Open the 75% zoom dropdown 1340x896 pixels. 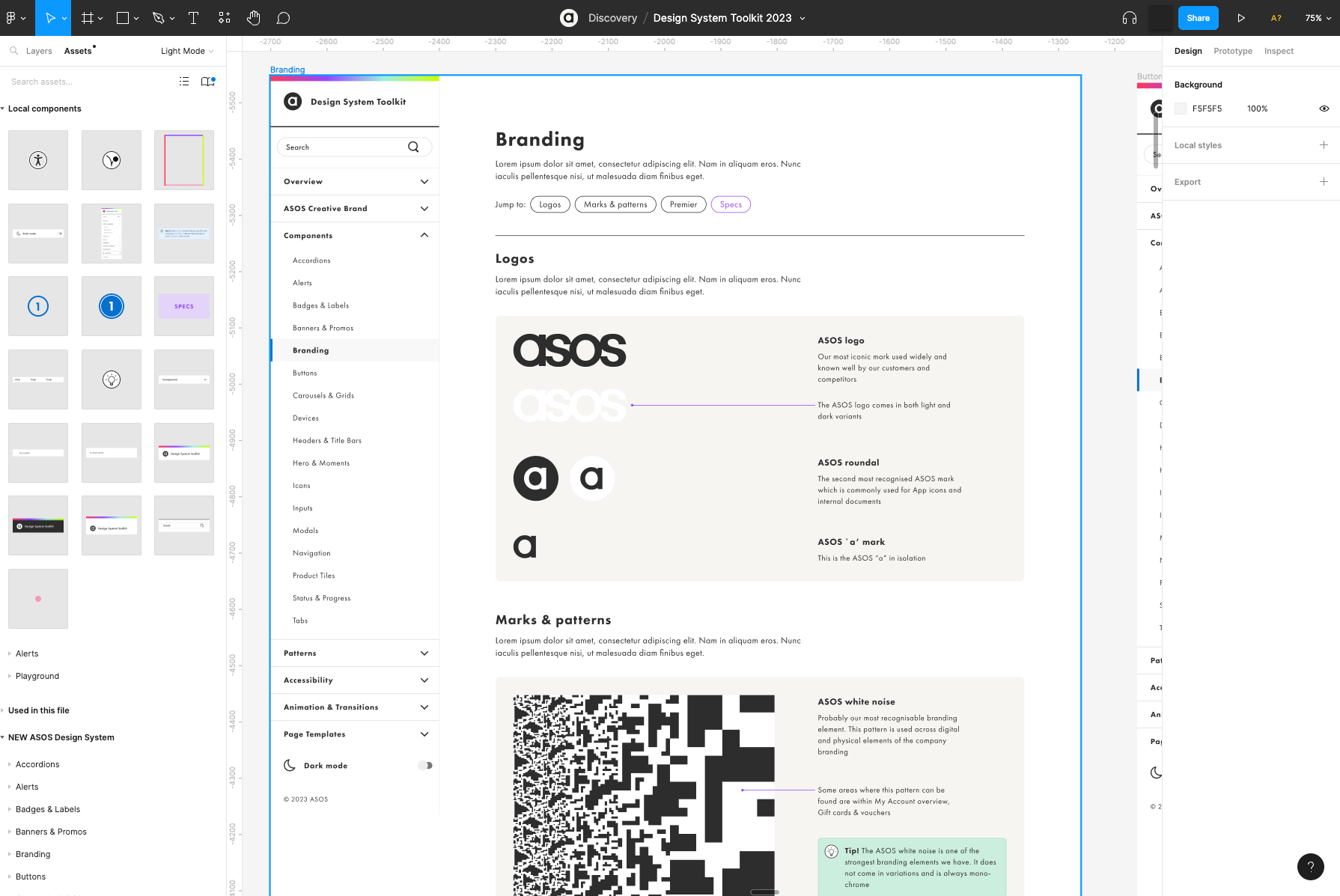point(1318,18)
